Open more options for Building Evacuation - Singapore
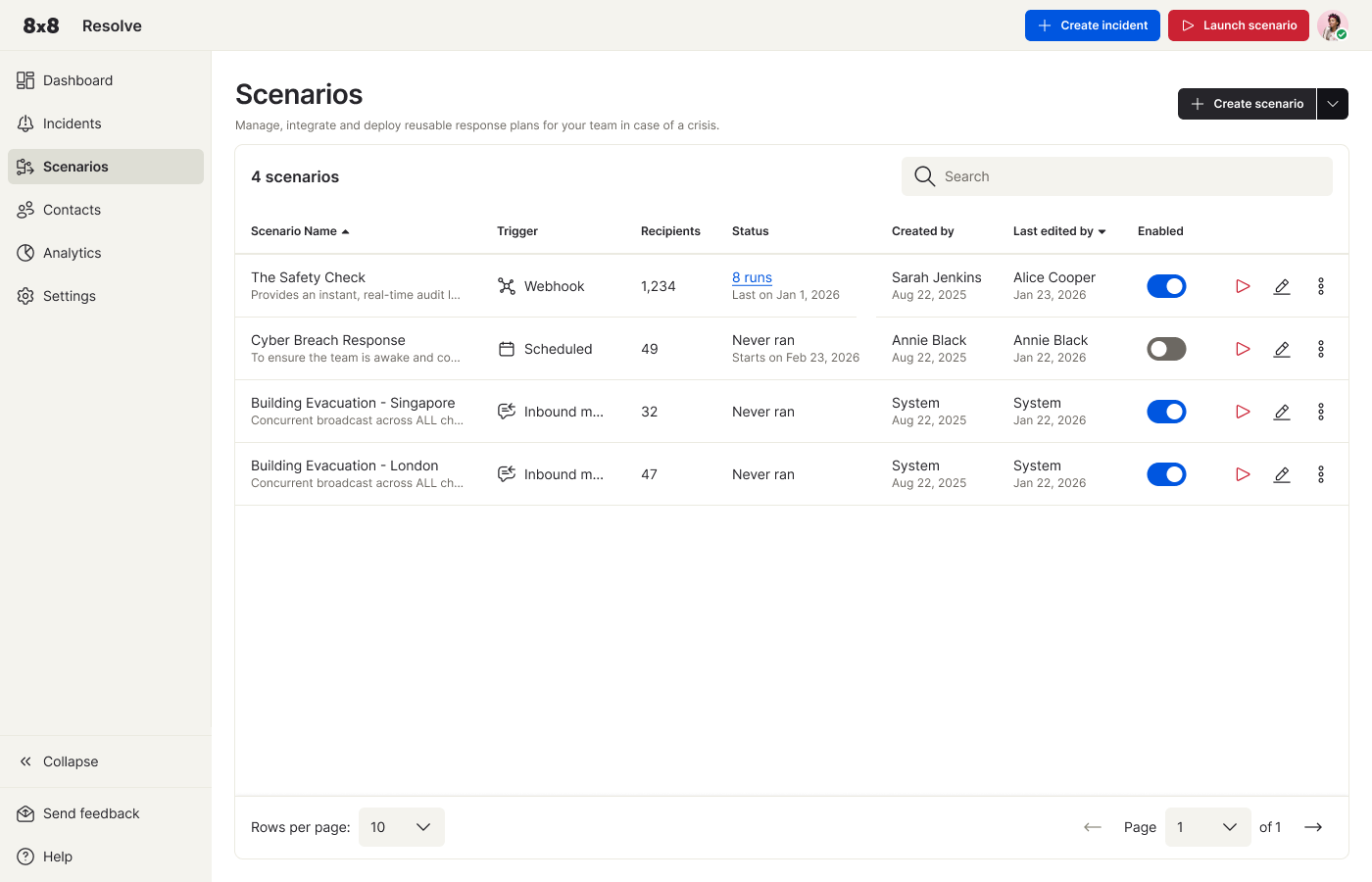The width and height of the screenshot is (1372, 882). [x=1321, y=412]
